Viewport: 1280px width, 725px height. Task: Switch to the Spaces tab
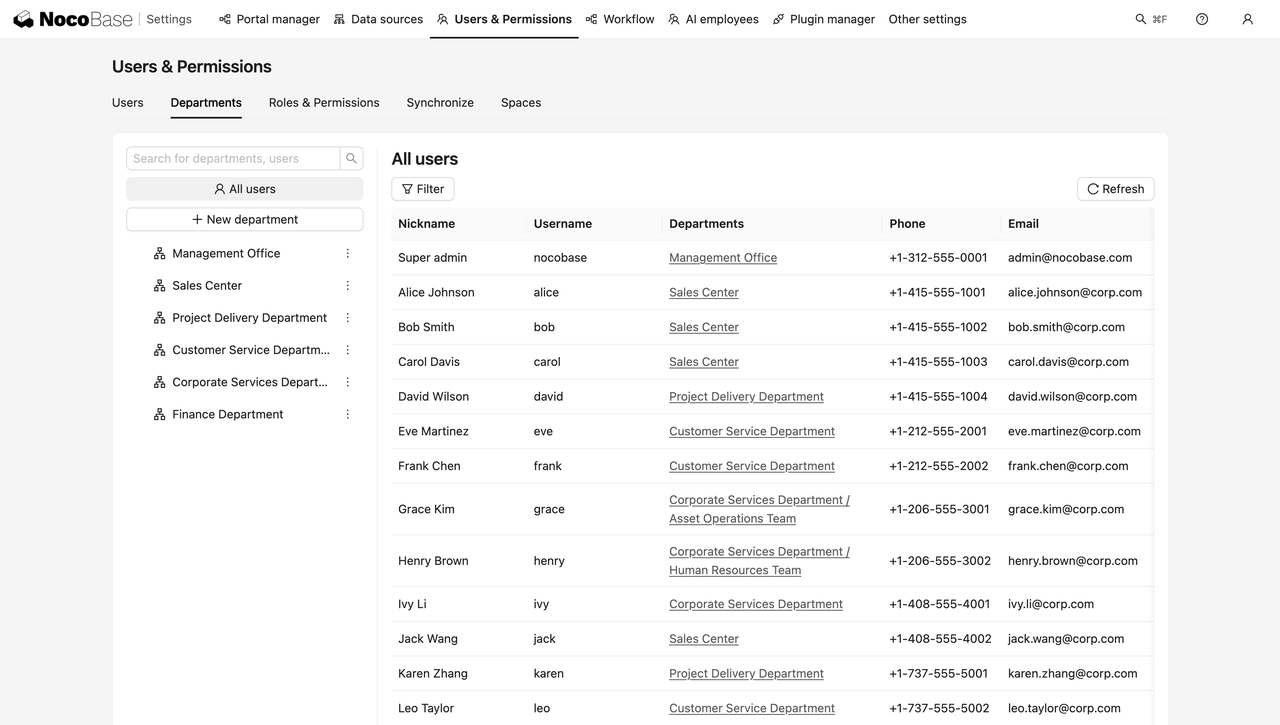point(521,102)
